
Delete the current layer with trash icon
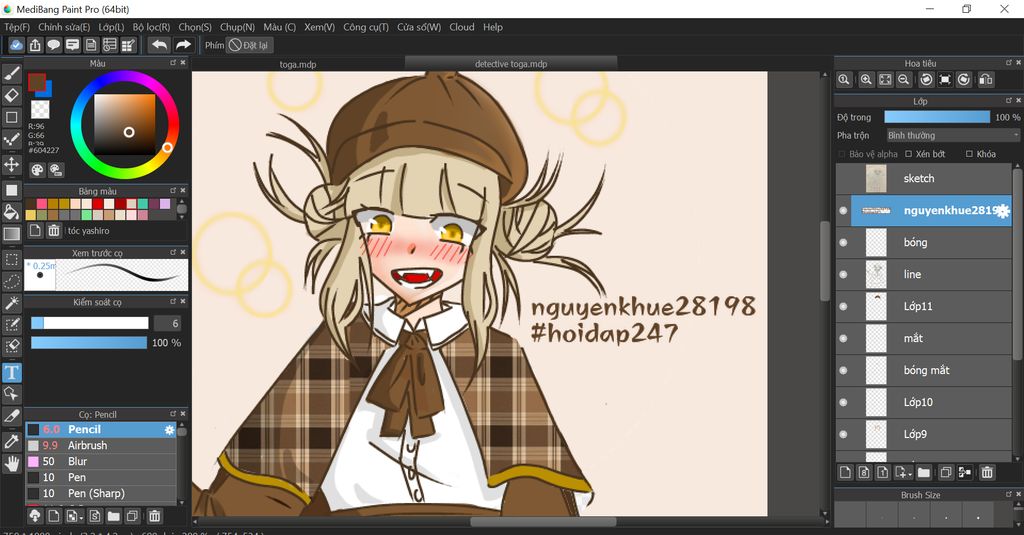coord(987,472)
